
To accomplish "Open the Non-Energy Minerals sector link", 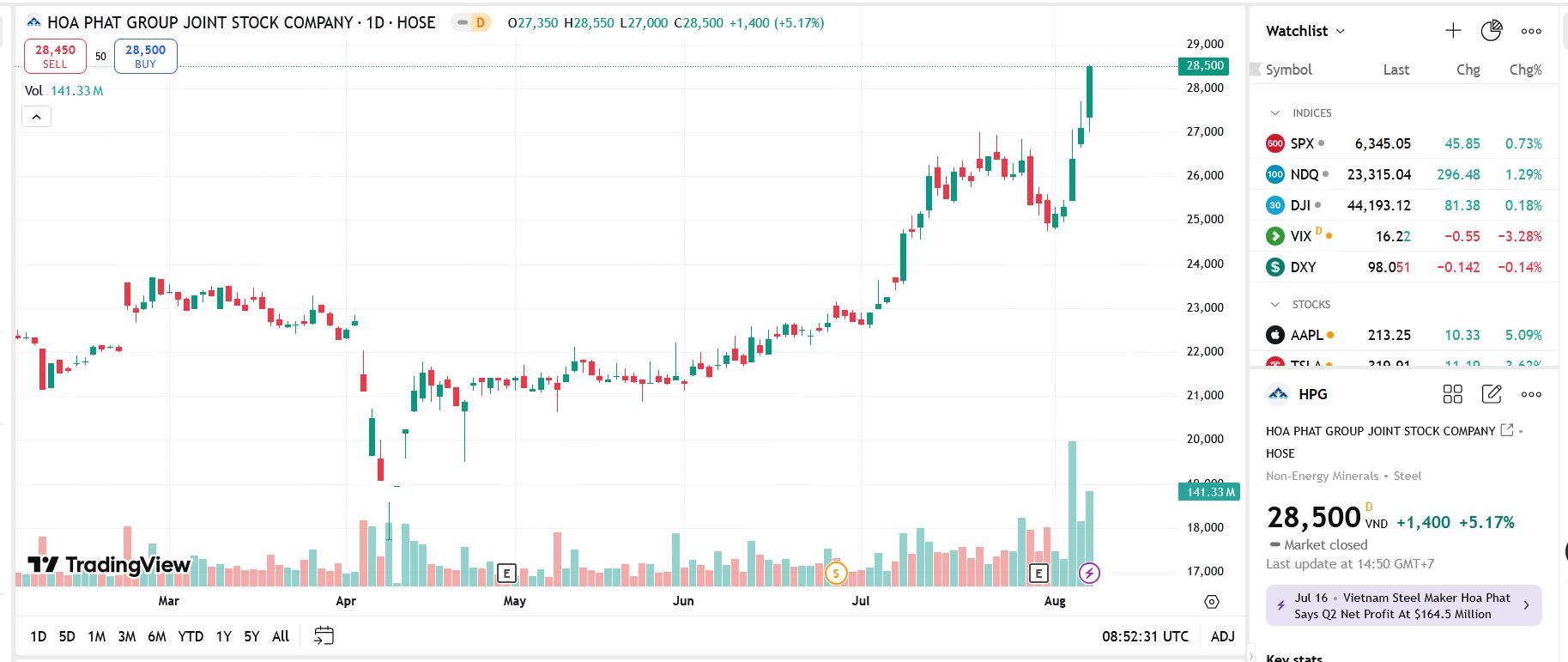I will coord(1322,476).
